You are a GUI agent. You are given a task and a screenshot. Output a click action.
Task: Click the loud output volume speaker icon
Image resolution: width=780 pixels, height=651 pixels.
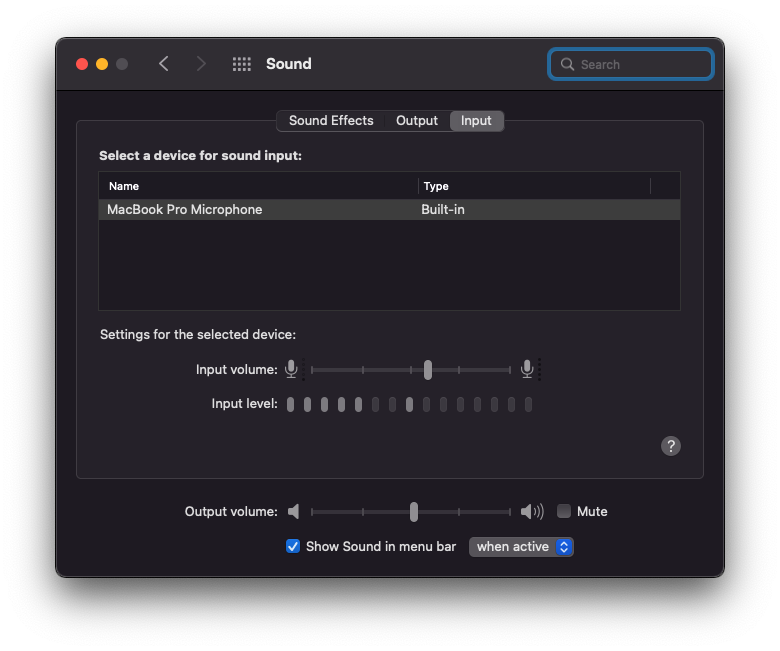tap(532, 511)
